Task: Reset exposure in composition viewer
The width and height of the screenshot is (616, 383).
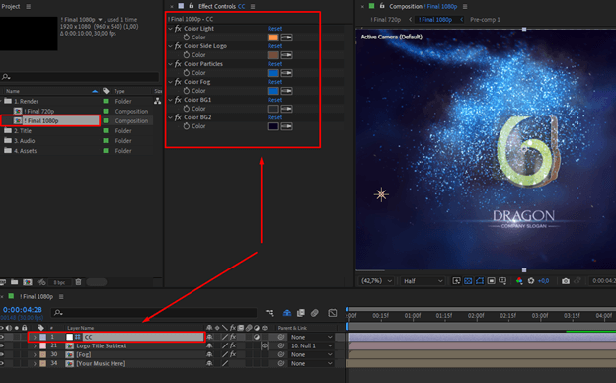Action: point(531,280)
